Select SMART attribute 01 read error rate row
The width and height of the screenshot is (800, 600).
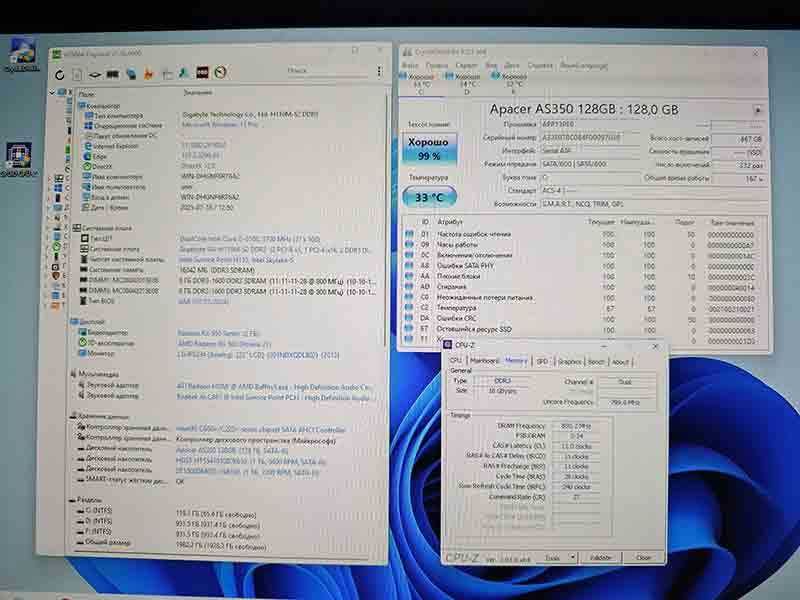pos(584,234)
